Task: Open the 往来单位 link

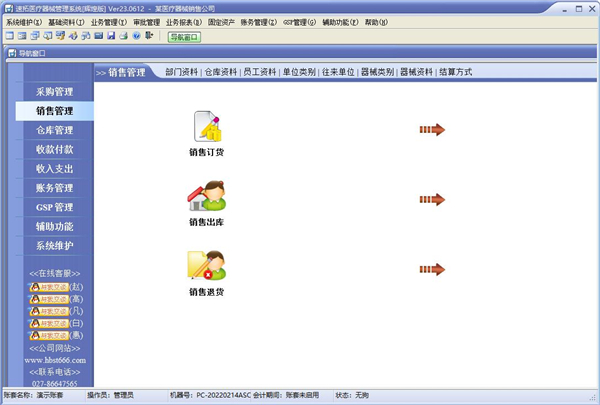Action: click(338, 72)
